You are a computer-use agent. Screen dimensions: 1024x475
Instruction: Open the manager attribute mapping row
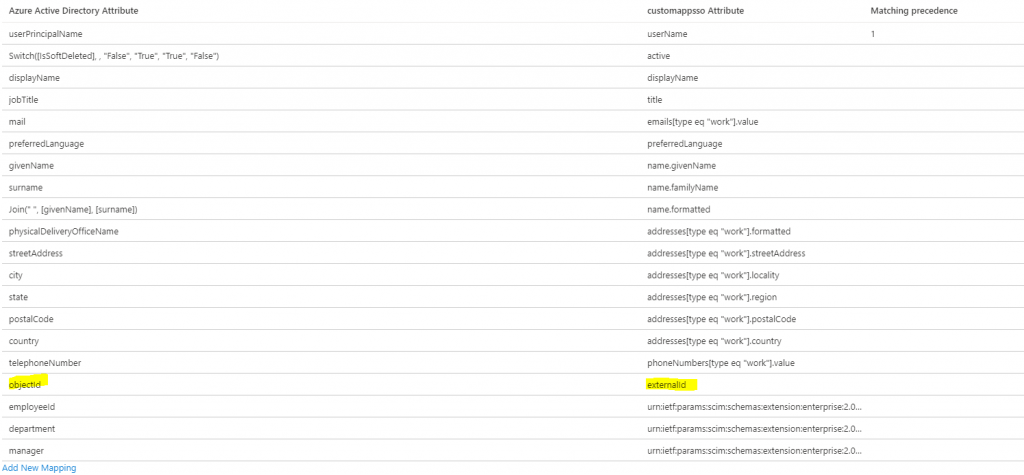pyautogui.click(x=28, y=451)
